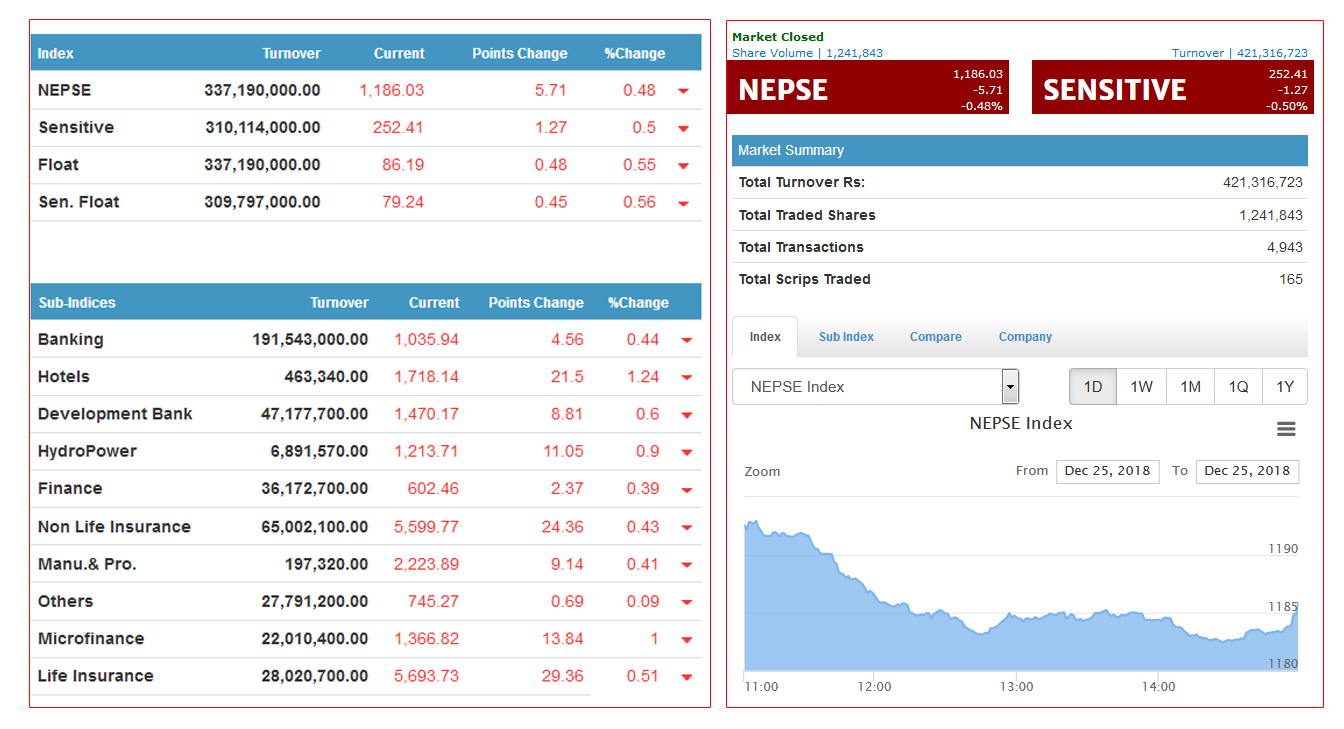
Task: Click the Turnover link above SENSITIVE
Action: click(1240, 53)
